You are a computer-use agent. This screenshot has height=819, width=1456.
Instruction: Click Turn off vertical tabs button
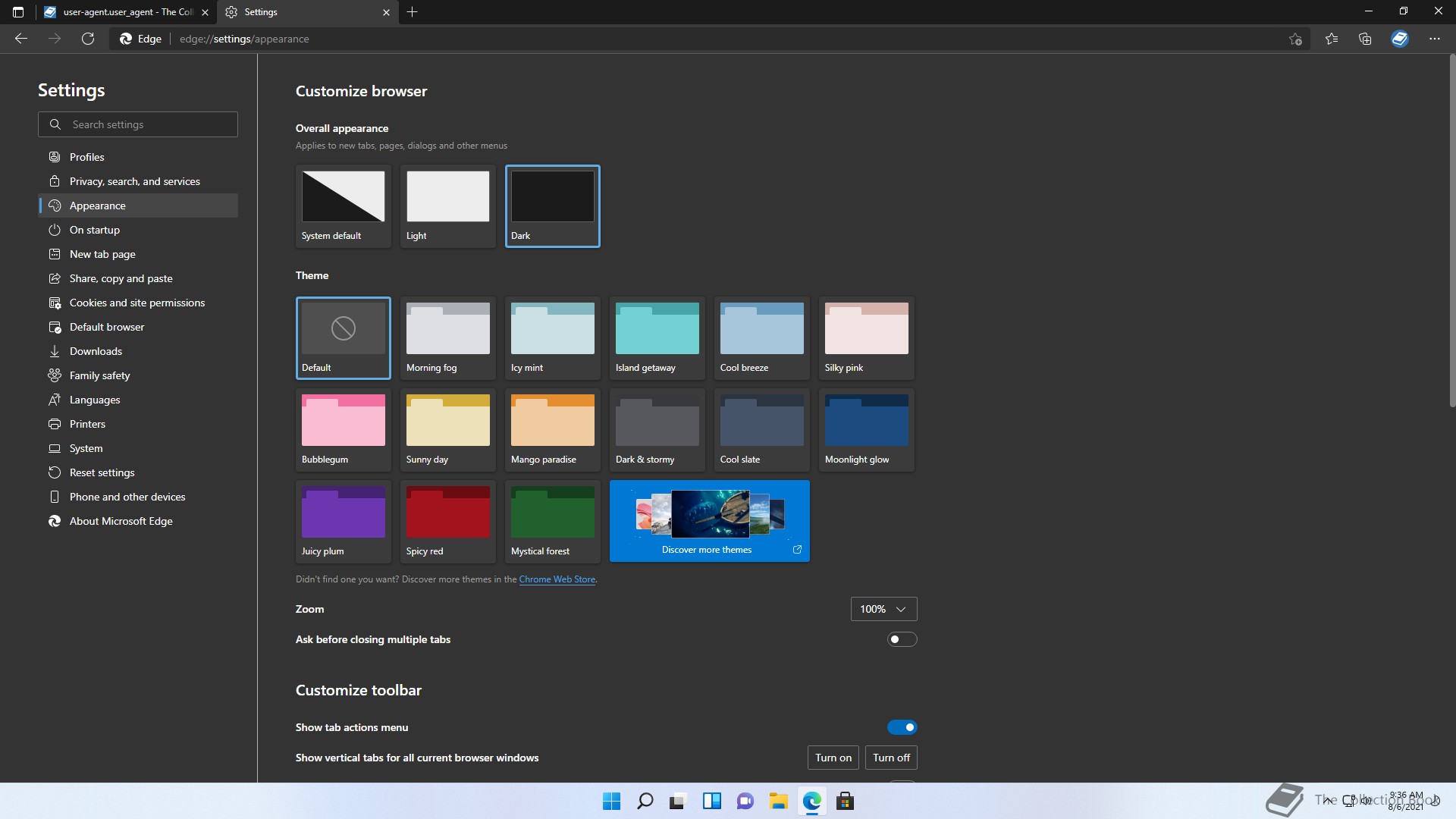point(890,757)
